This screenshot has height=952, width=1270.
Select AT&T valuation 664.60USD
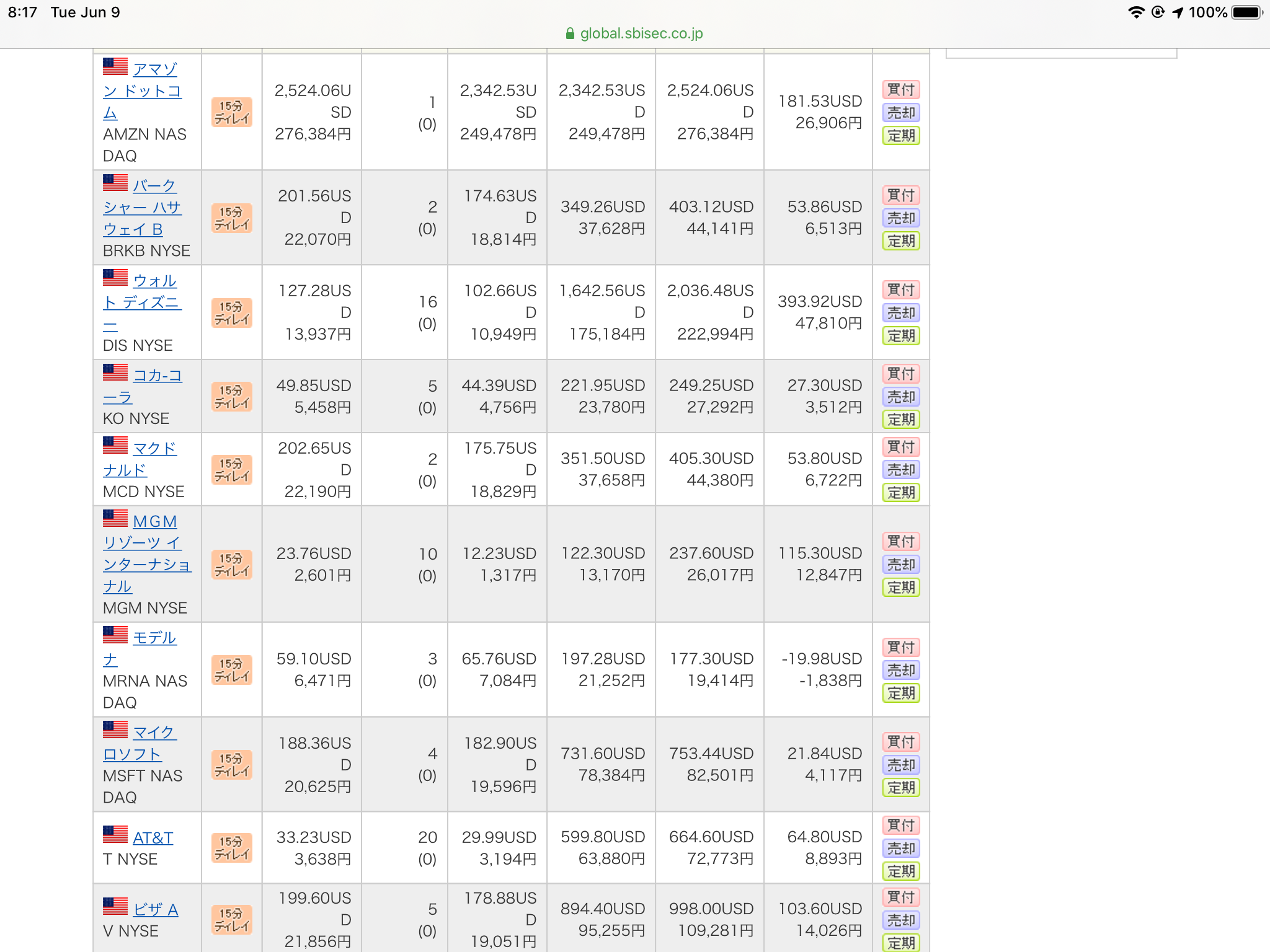coord(711,837)
